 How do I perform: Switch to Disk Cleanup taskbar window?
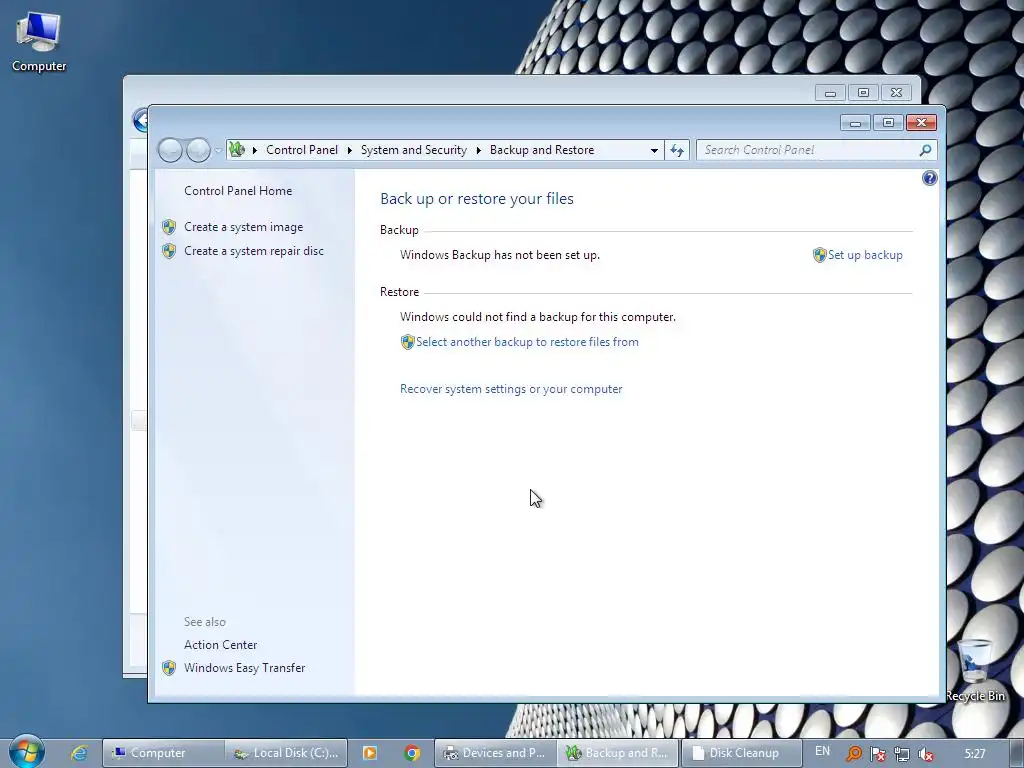[741, 753]
